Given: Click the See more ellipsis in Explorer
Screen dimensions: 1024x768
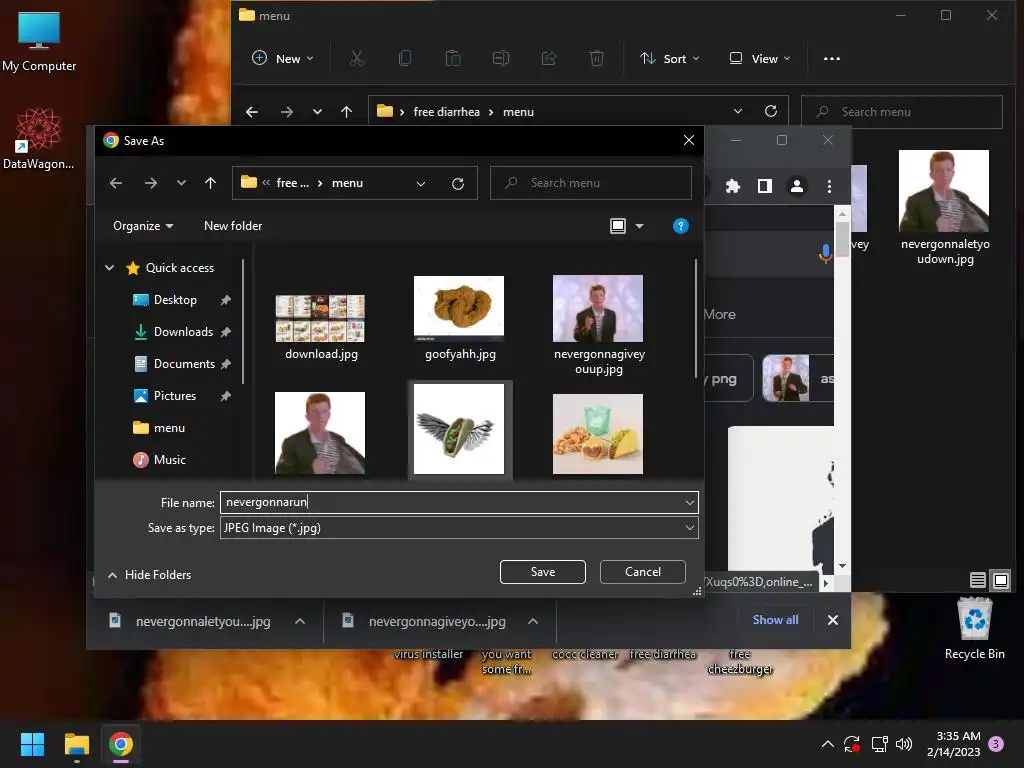Looking at the screenshot, I should [832, 59].
